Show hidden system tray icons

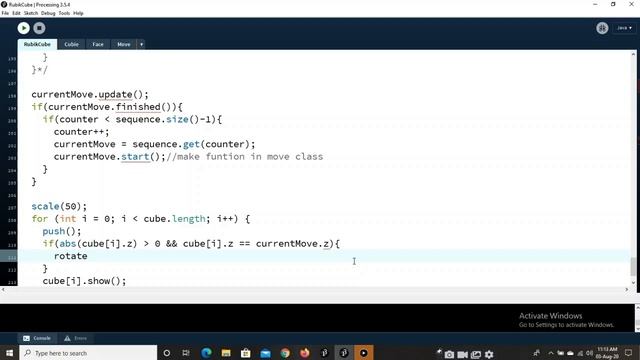point(551,353)
